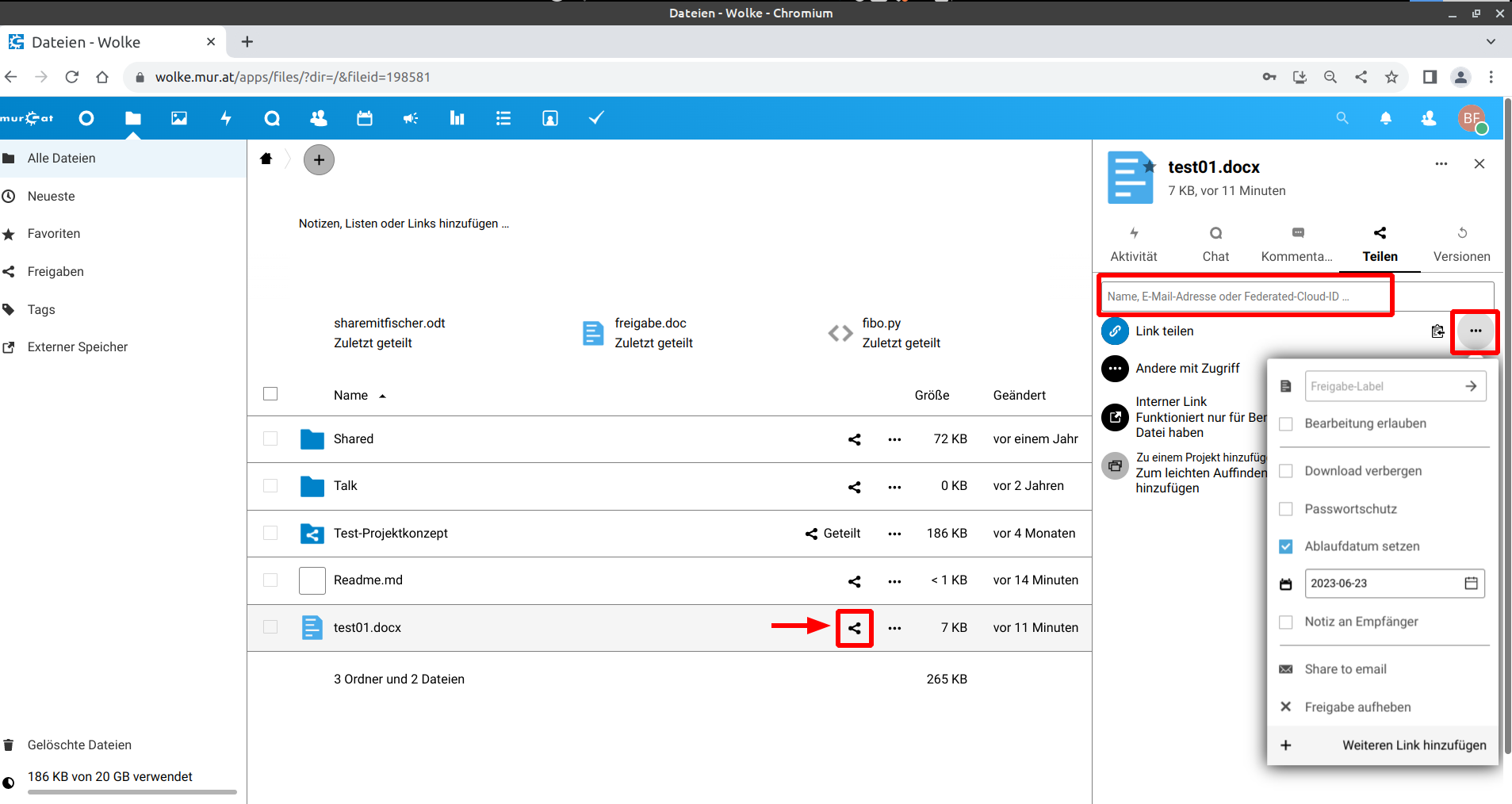Click the home breadcrumb icon
Viewport: 1512px width, 804px height.
pos(266,159)
